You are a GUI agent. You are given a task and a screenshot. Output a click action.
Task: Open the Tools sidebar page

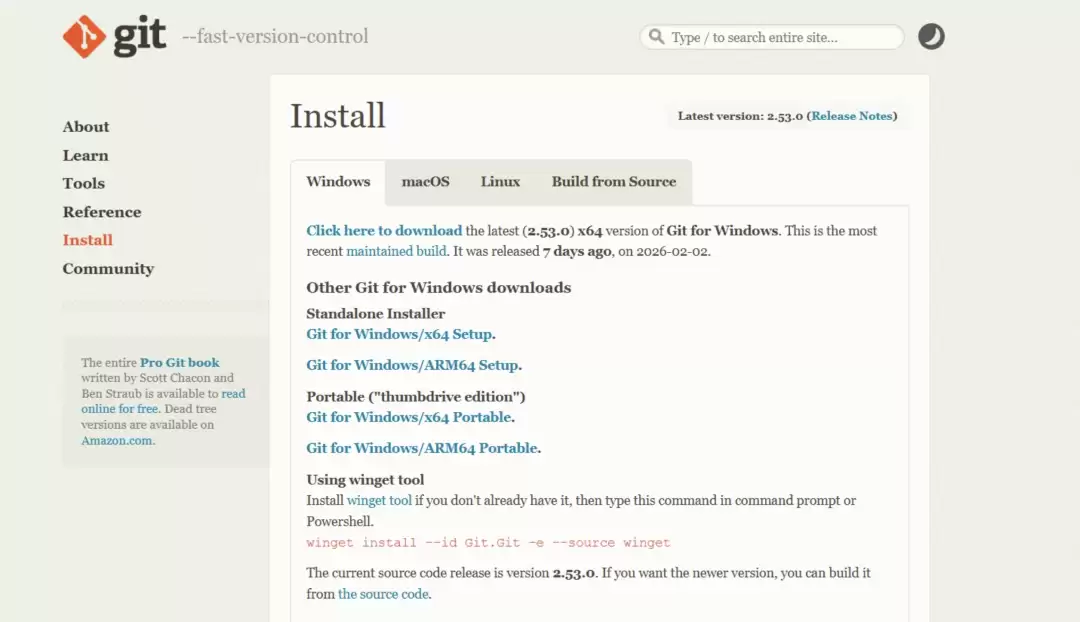[84, 183]
